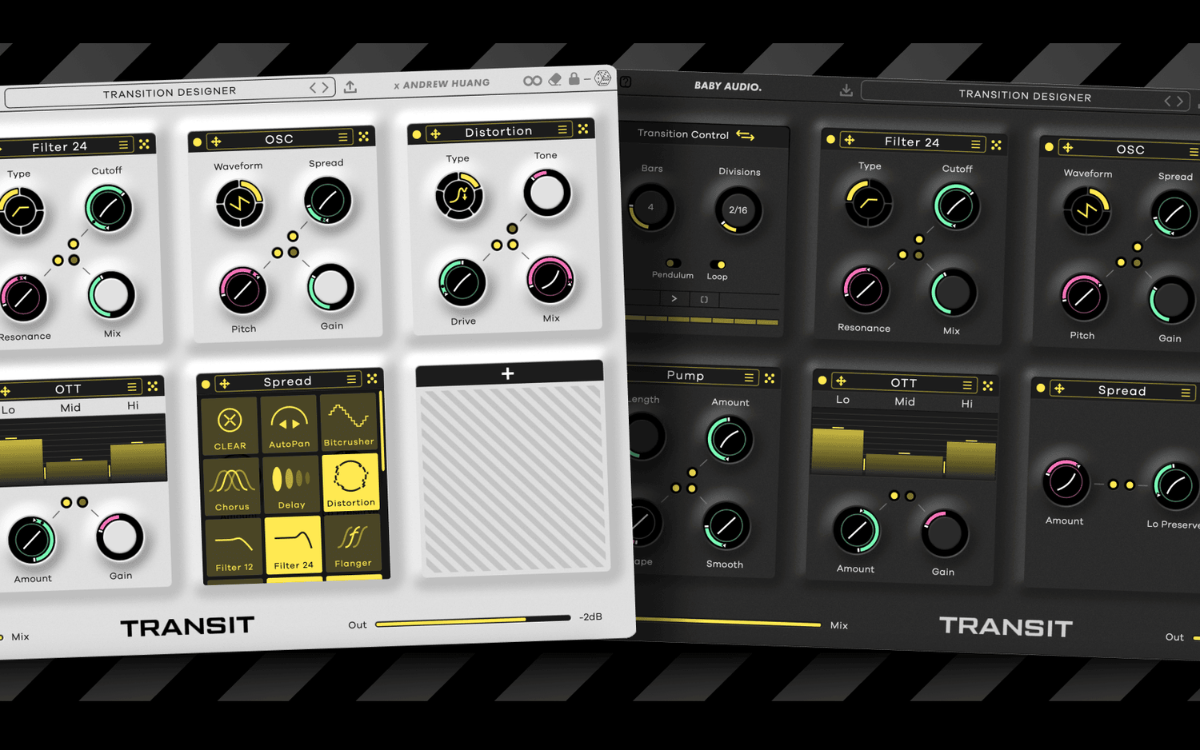The height and width of the screenshot is (750, 1200).
Task: Click the Out level slider in light window
Action: [x=472, y=622]
